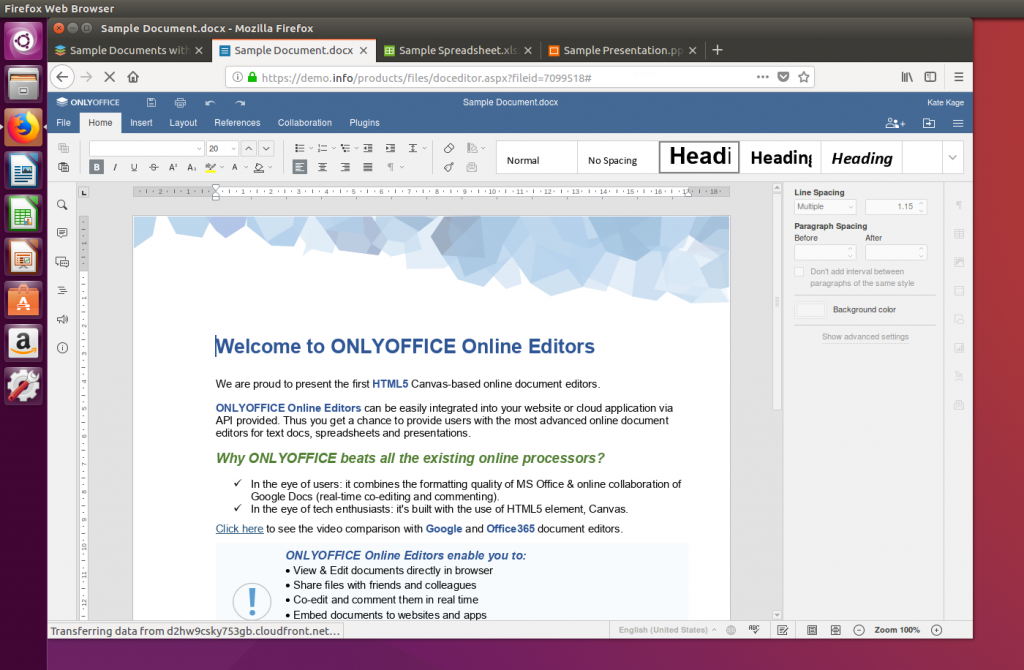The width and height of the screenshot is (1024, 670).
Task: Insert a numbered list
Action: pos(322,148)
